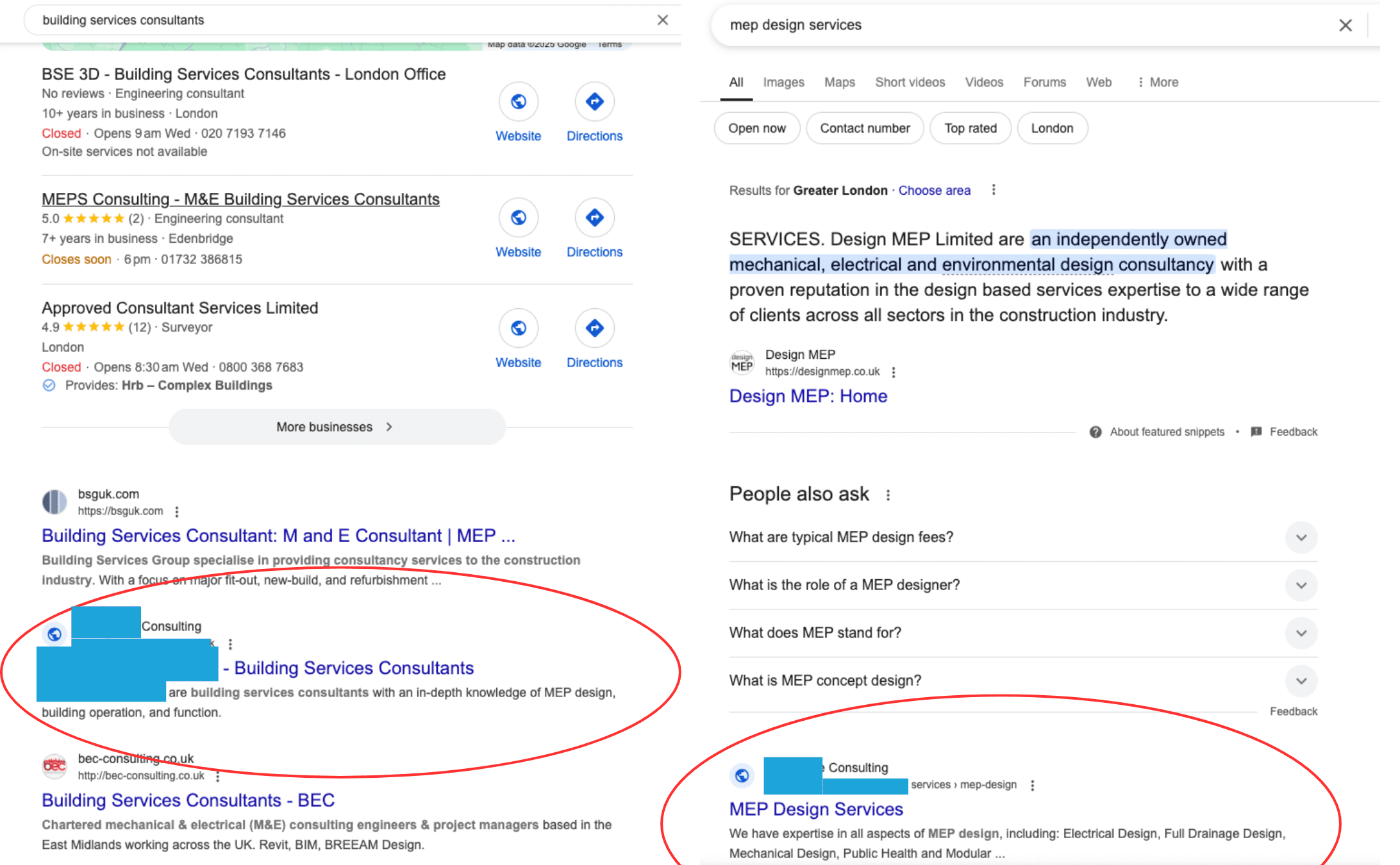The height and width of the screenshot is (865, 1400).
Task: Open three-dot menu next to designmep.co.uk
Action: (x=894, y=372)
